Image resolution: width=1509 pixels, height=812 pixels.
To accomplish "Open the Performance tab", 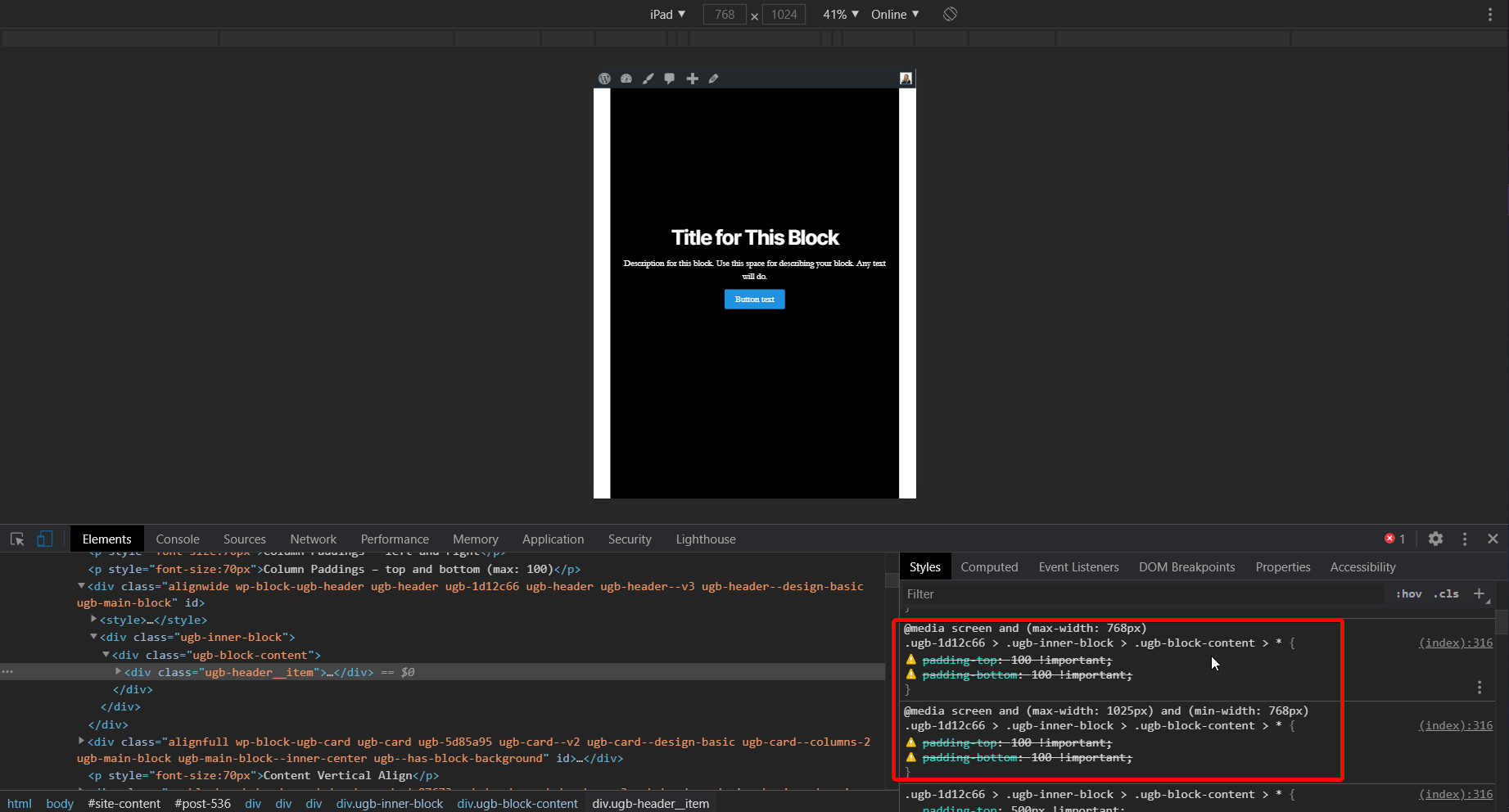I will pos(395,539).
